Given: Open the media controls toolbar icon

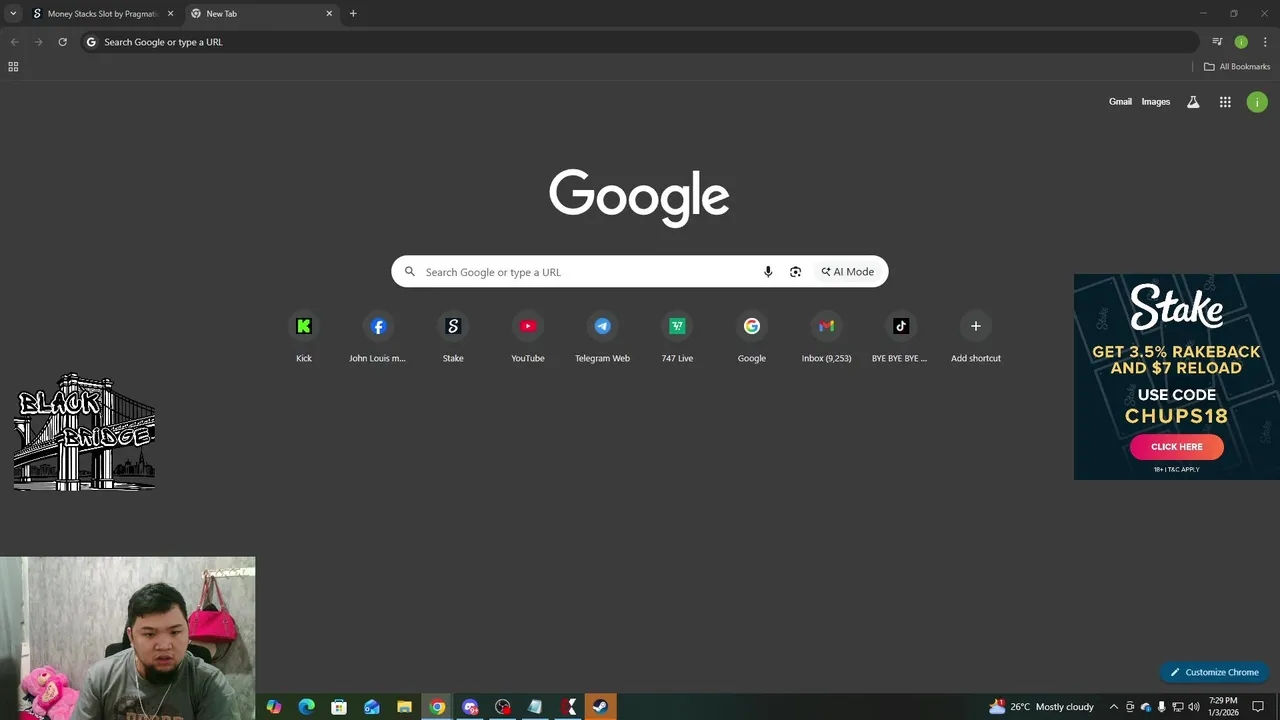Looking at the screenshot, I should point(1217,42).
